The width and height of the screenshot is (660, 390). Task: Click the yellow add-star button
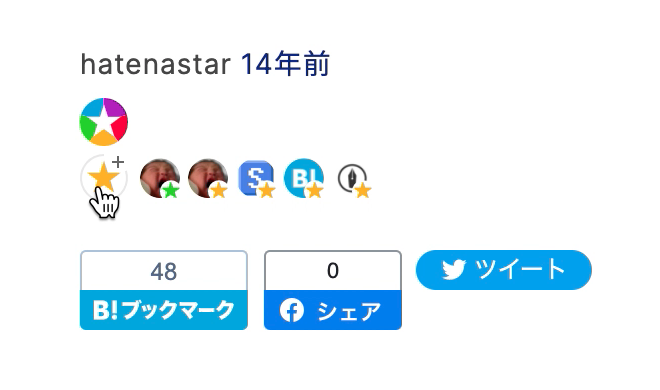pyautogui.click(x=104, y=178)
